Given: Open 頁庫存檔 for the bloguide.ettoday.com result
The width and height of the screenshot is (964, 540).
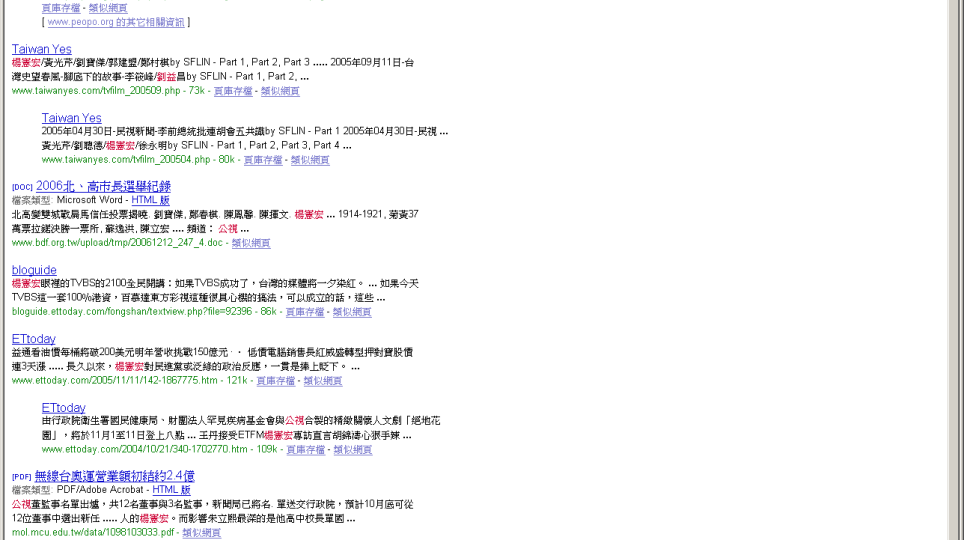Looking at the screenshot, I should click(305, 312).
